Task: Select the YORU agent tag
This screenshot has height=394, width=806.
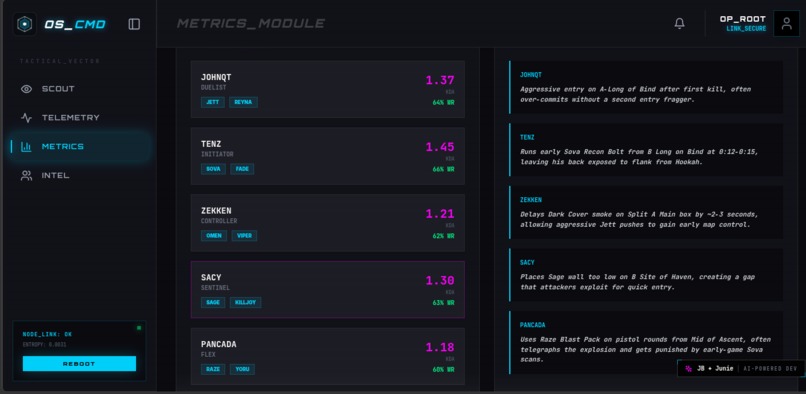Action: click(242, 369)
